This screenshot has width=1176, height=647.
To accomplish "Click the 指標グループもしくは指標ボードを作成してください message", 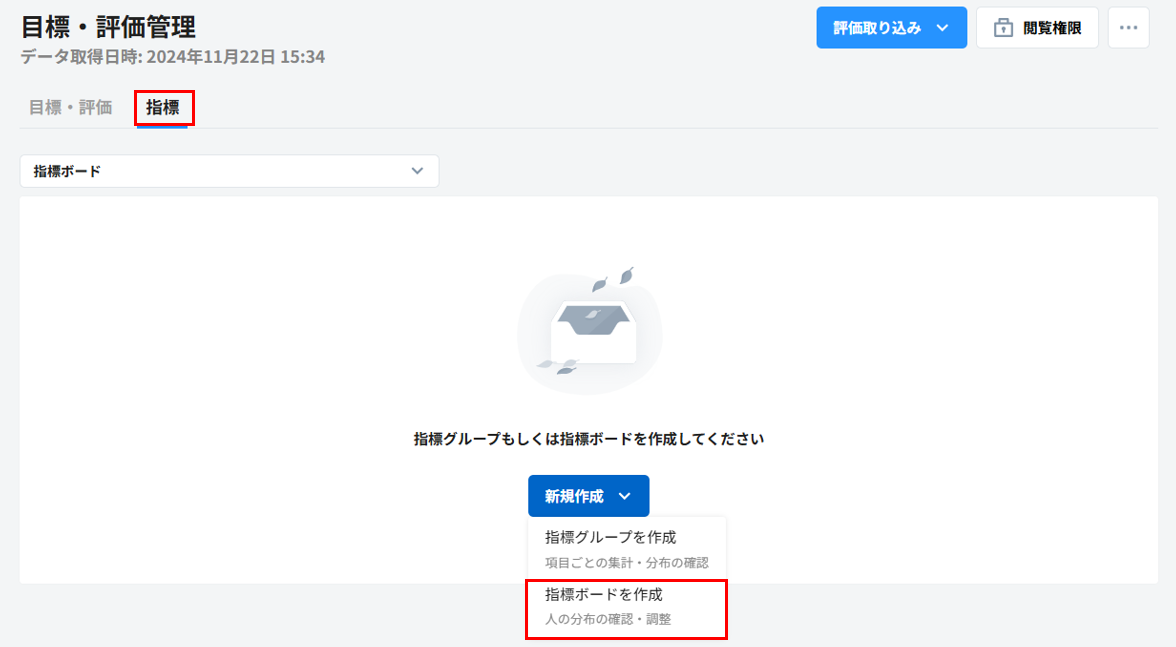I will pyautogui.click(x=589, y=439).
